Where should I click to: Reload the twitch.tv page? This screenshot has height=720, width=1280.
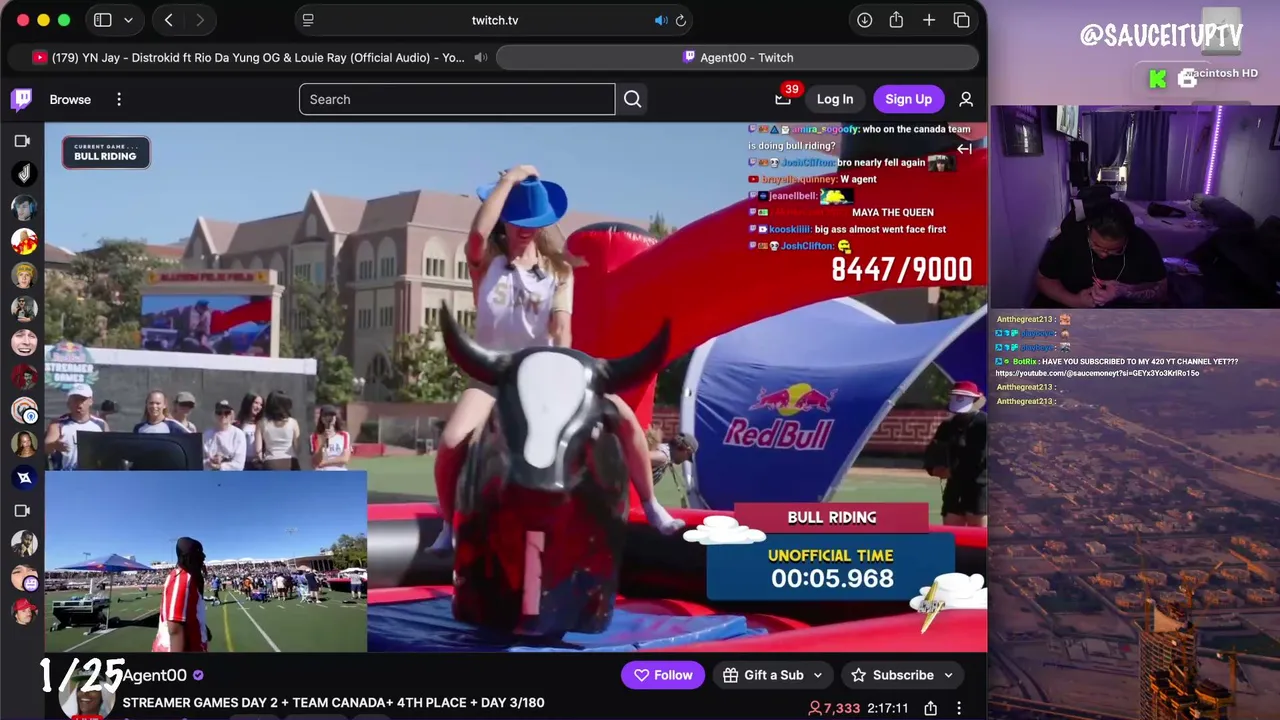(681, 20)
